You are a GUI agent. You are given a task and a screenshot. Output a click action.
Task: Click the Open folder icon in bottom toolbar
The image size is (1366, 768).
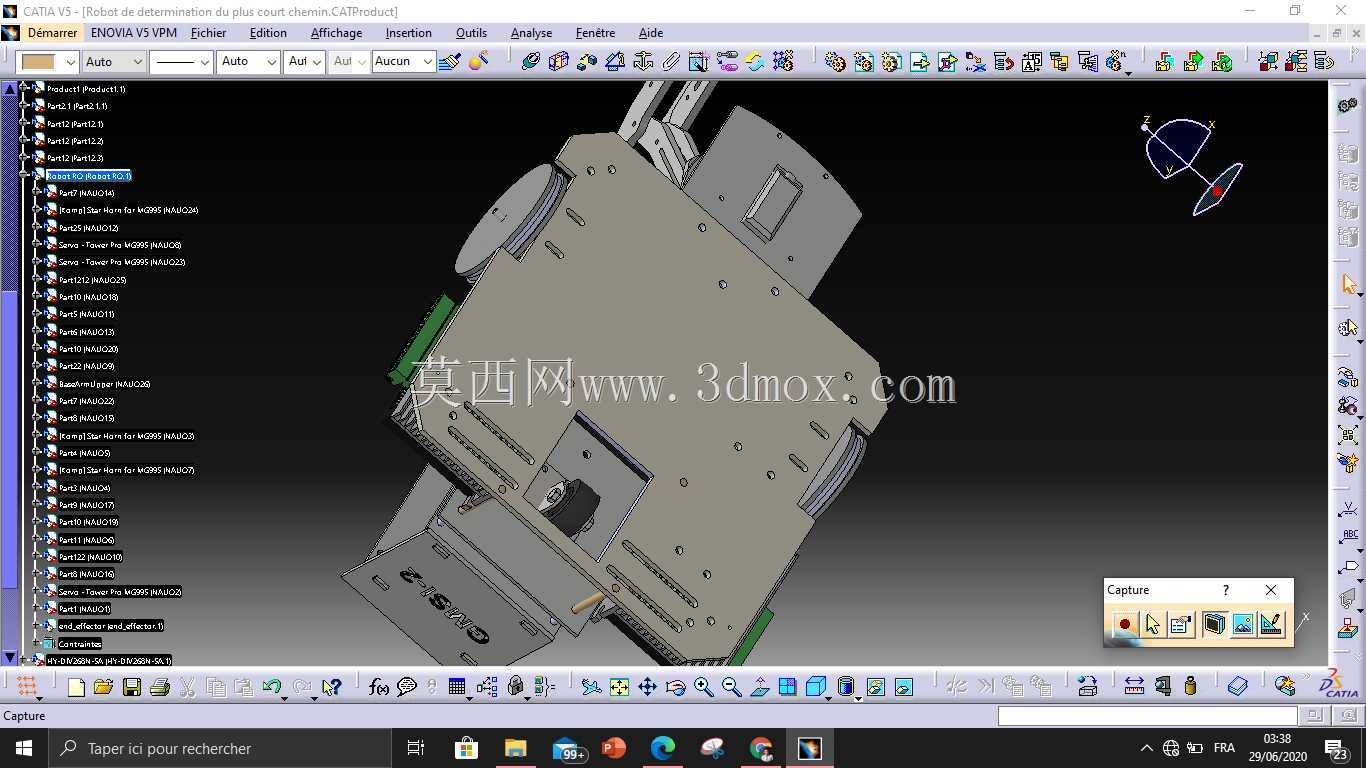click(x=103, y=687)
